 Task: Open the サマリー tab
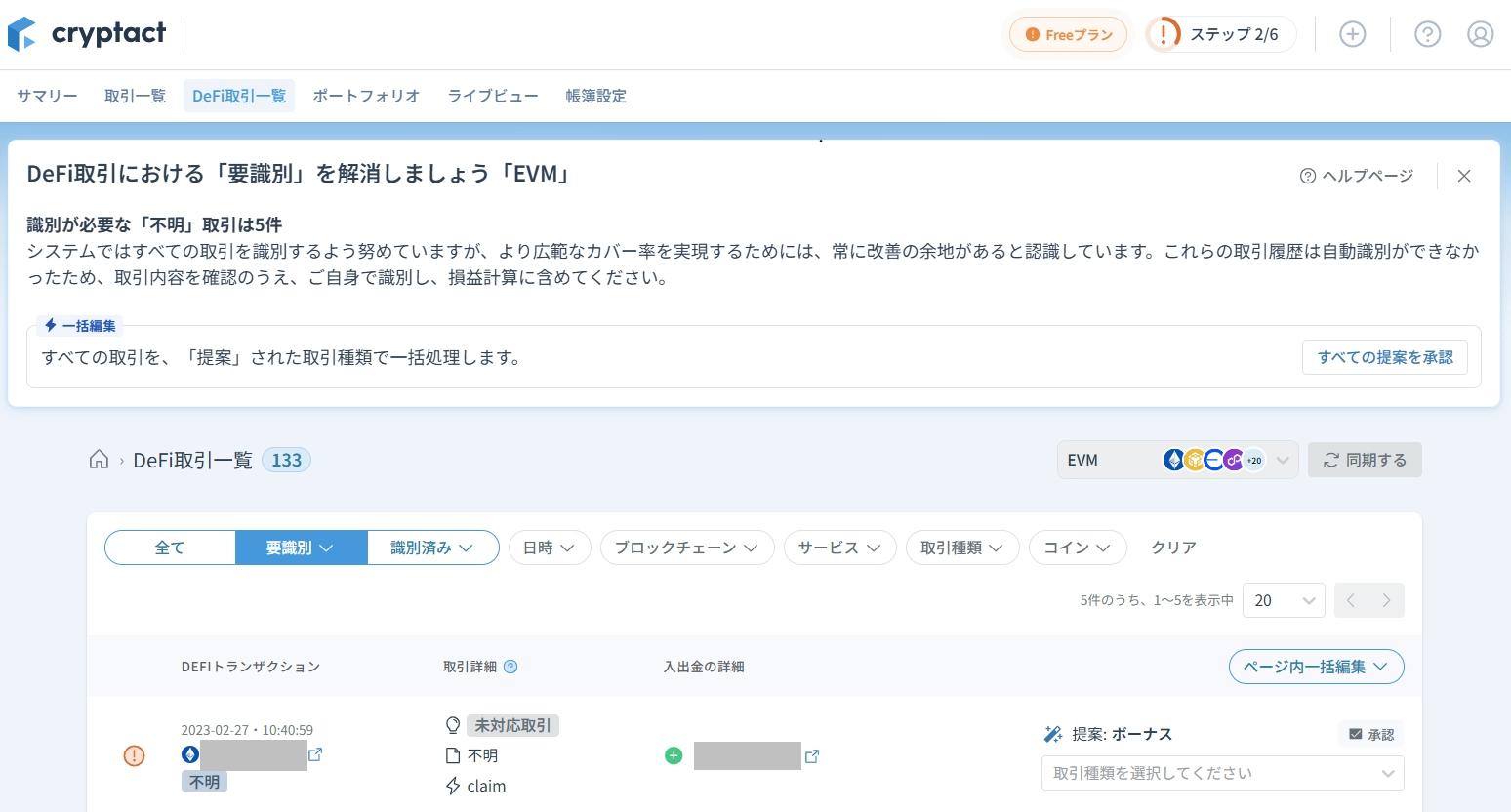tap(47, 96)
